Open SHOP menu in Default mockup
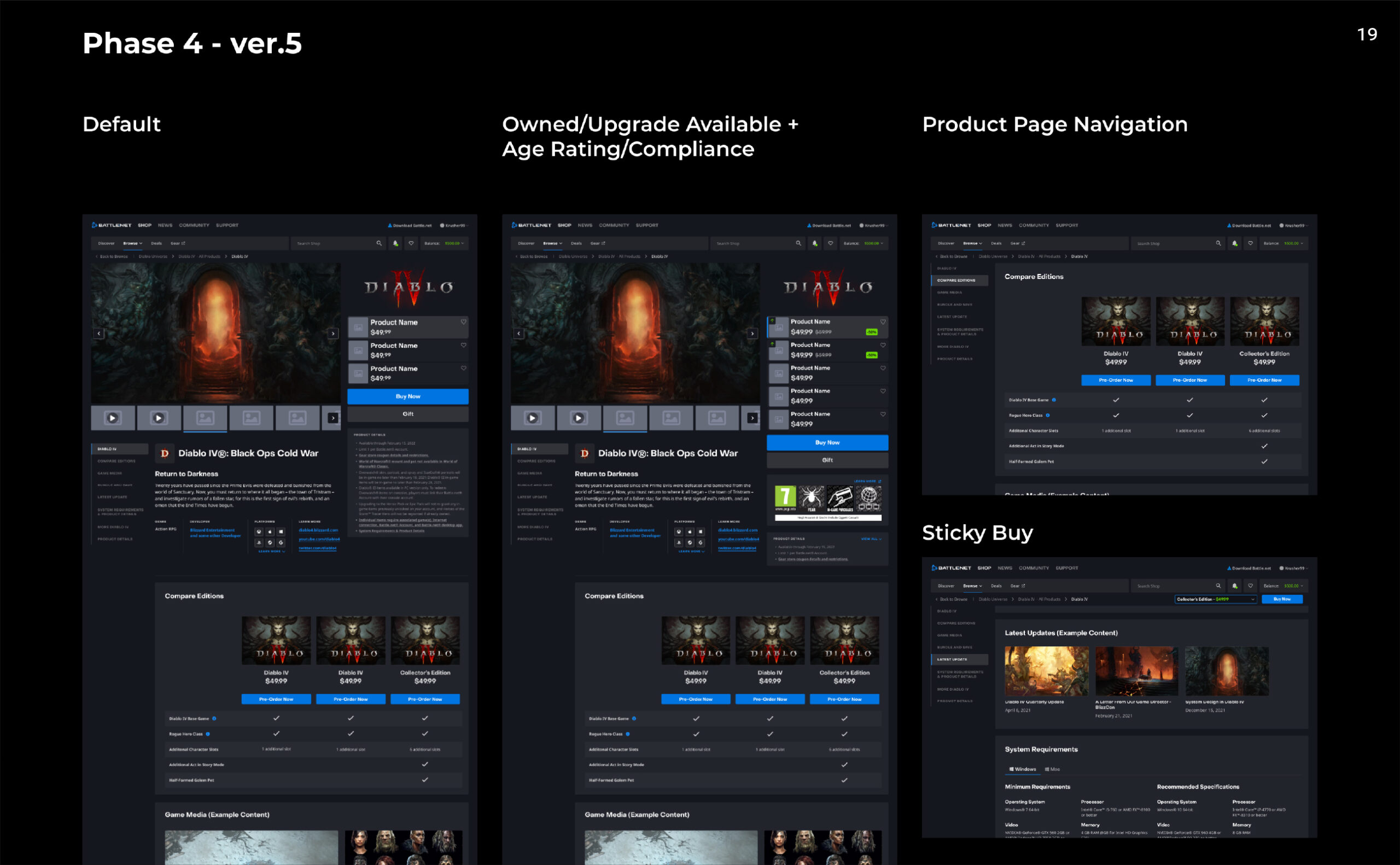This screenshot has height=865, width=1400. pyautogui.click(x=145, y=225)
